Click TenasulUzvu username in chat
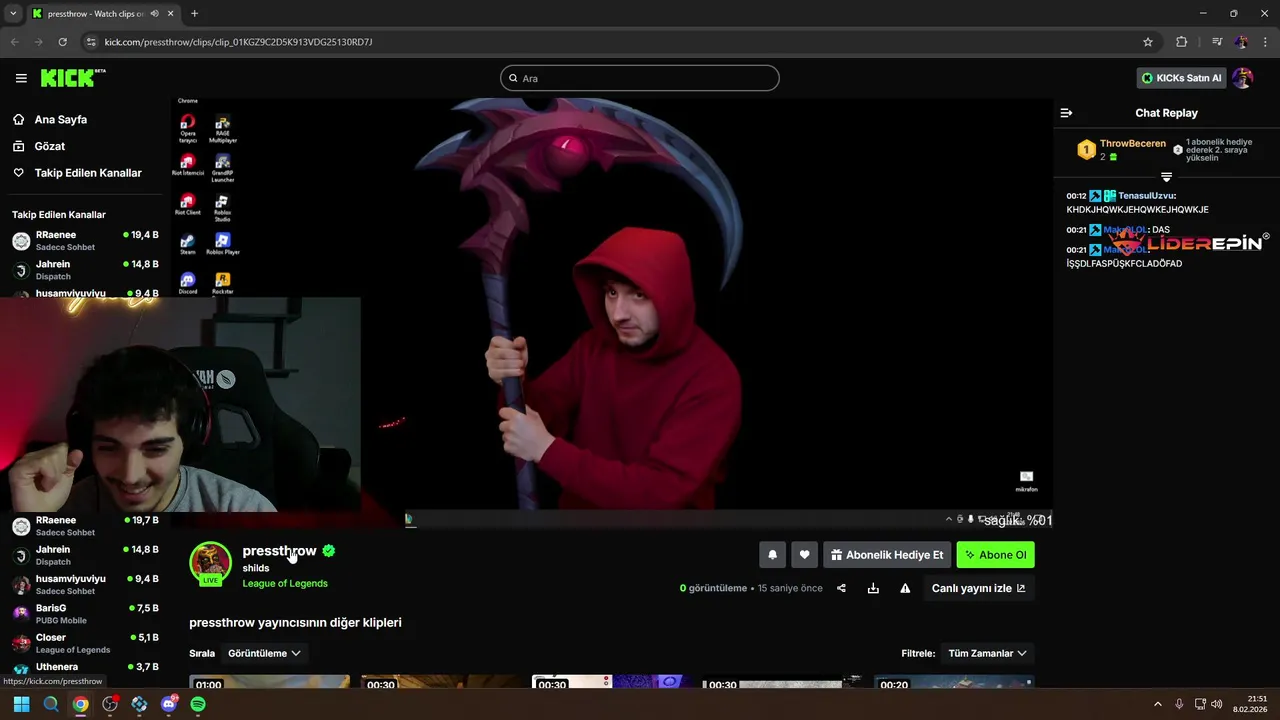Screen dimensions: 1280x720 click(x=1147, y=196)
